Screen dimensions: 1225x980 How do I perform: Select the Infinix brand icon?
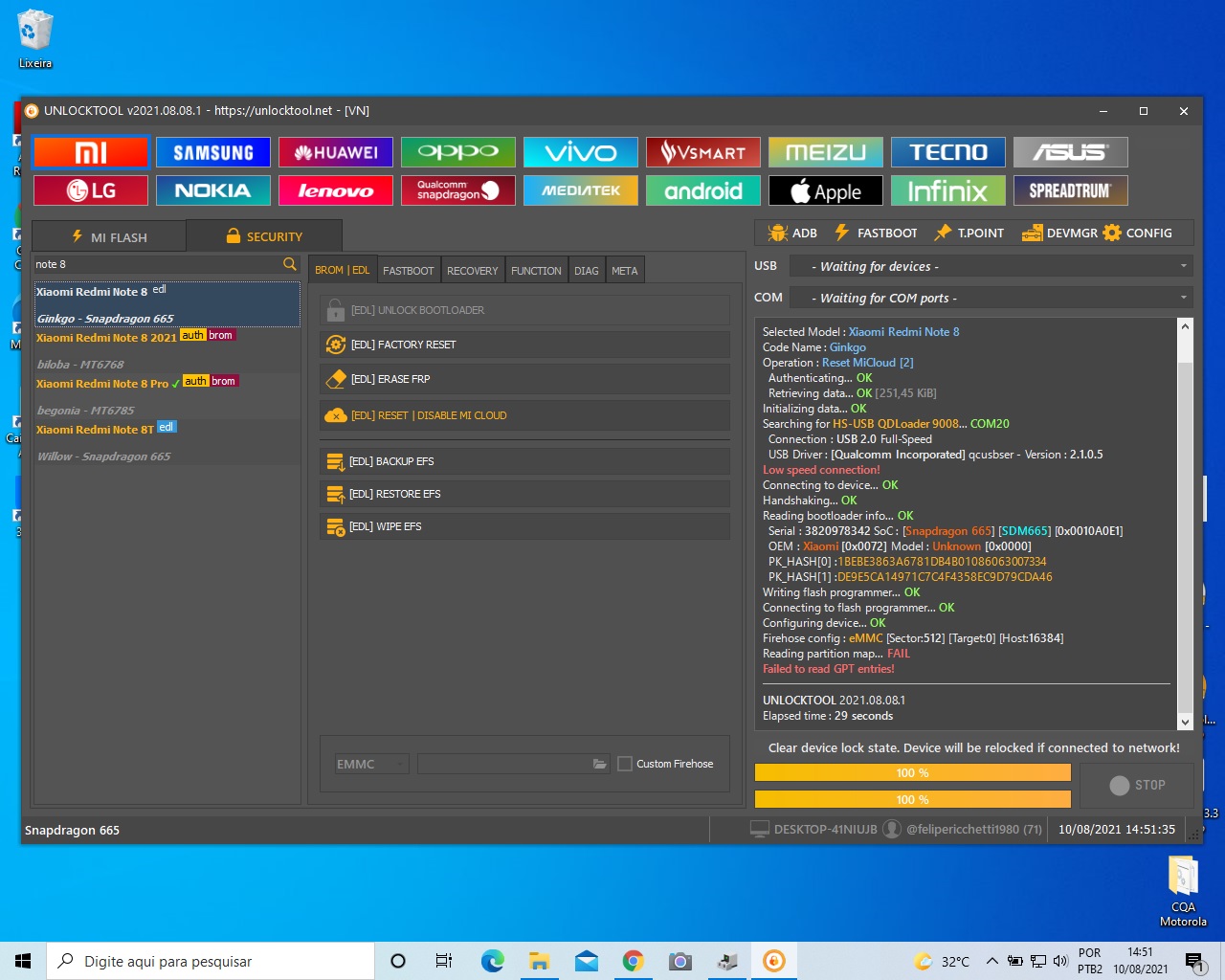click(x=948, y=190)
